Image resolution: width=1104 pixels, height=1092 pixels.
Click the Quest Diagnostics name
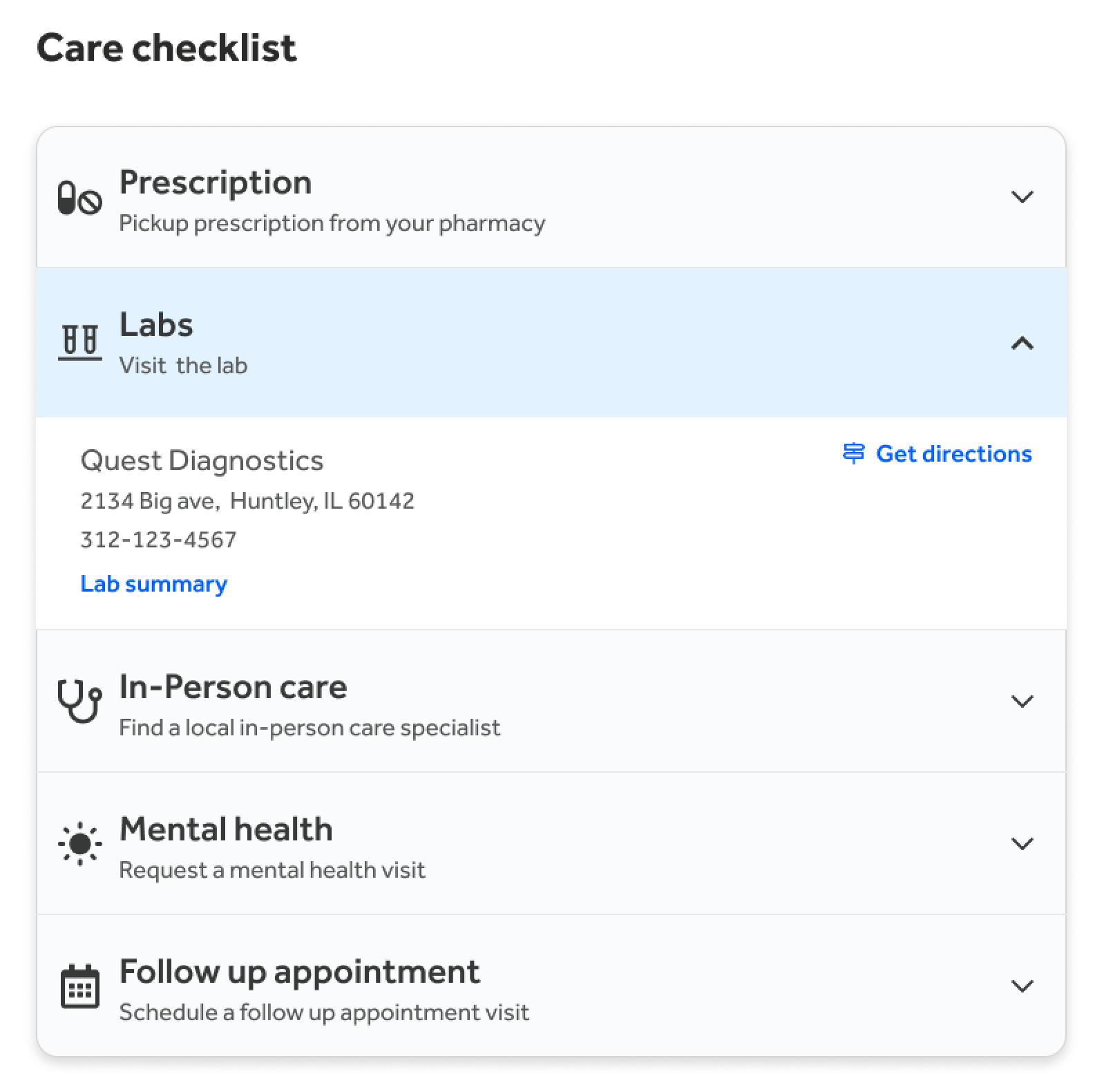pyautogui.click(x=202, y=460)
